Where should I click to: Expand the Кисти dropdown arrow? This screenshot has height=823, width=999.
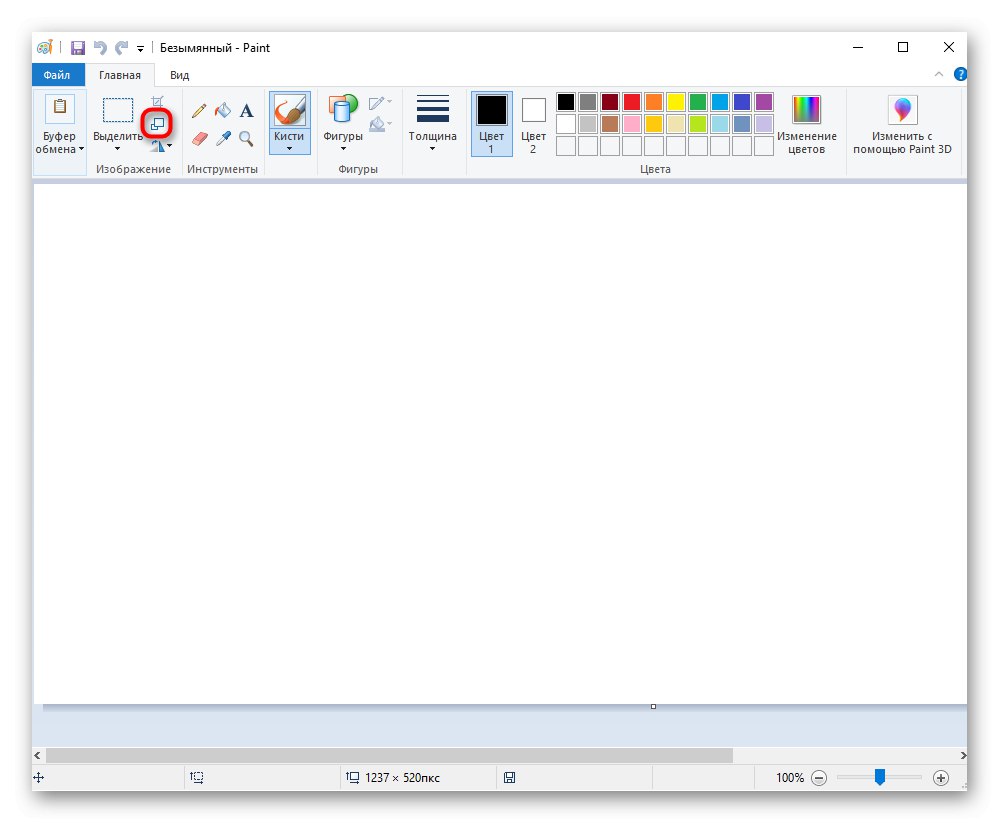(x=289, y=149)
